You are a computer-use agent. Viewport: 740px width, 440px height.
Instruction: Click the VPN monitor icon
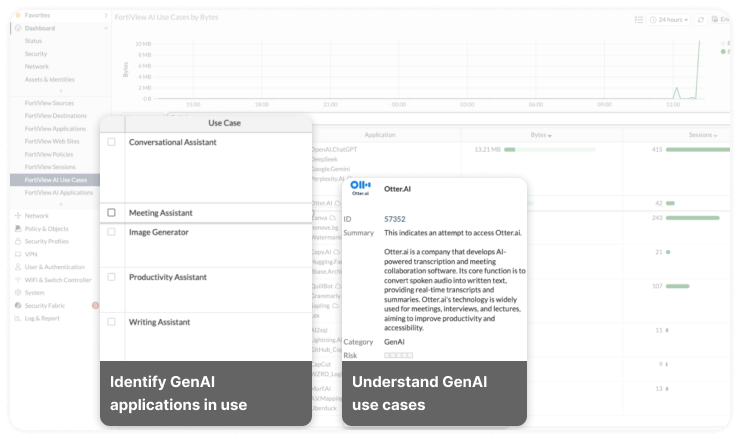(x=18, y=254)
